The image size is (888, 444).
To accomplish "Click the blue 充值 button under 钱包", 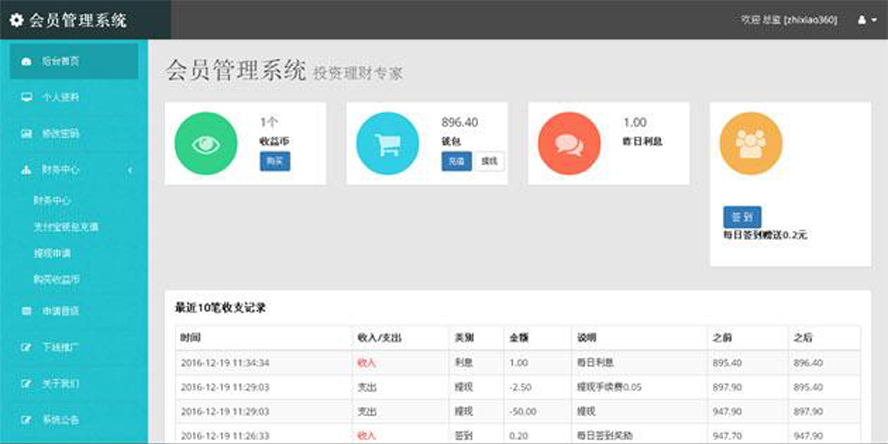I will (456, 161).
